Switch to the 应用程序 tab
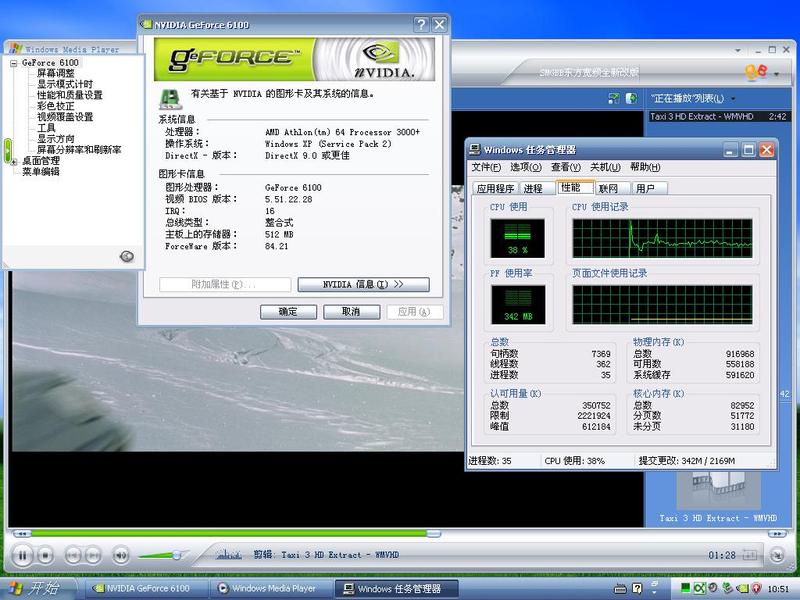The height and width of the screenshot is (600, 800). pyautogui.click(x=495, y=188)
